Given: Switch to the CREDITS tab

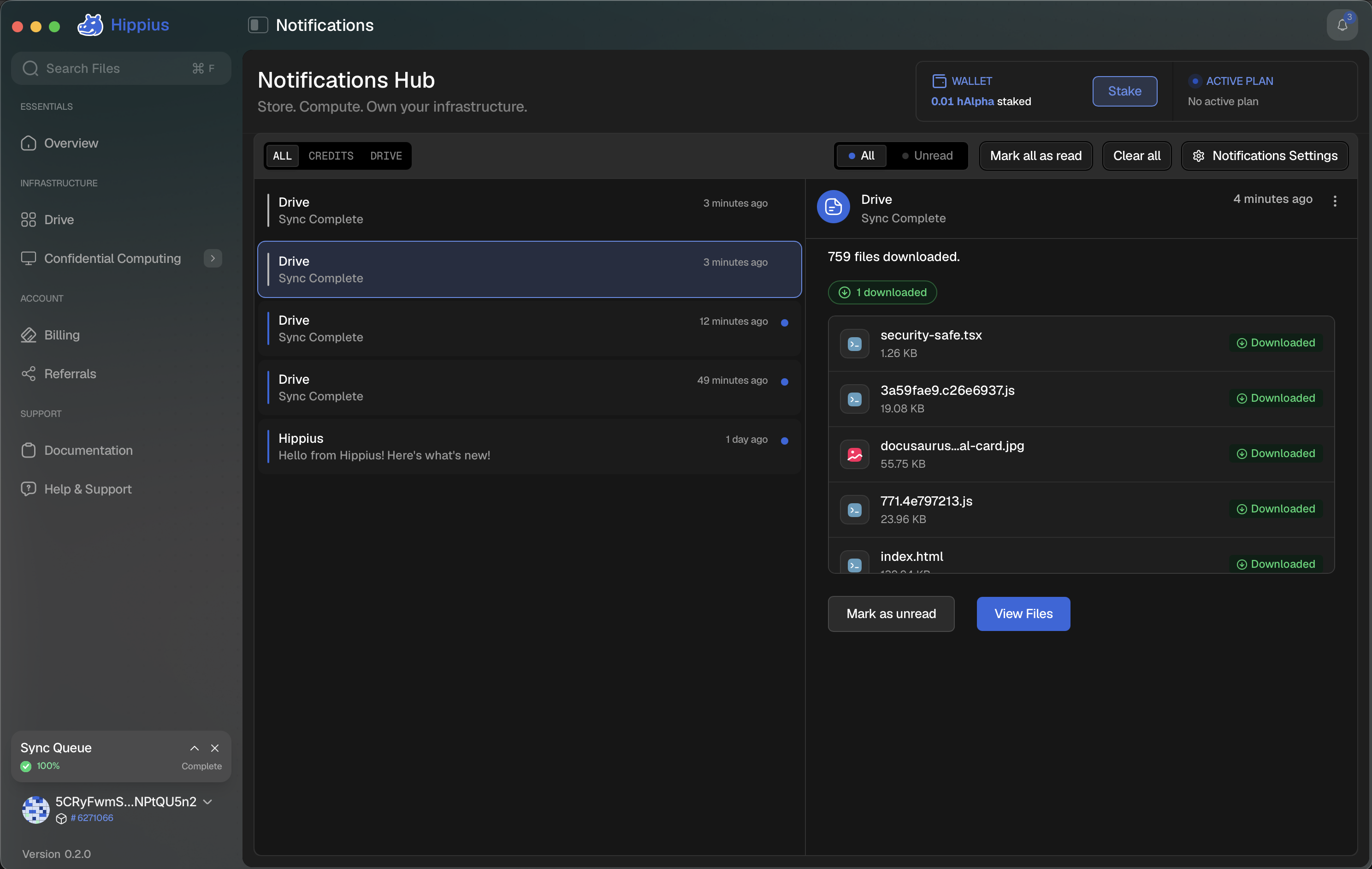Looking at the screenshot, I should (331, 155).
